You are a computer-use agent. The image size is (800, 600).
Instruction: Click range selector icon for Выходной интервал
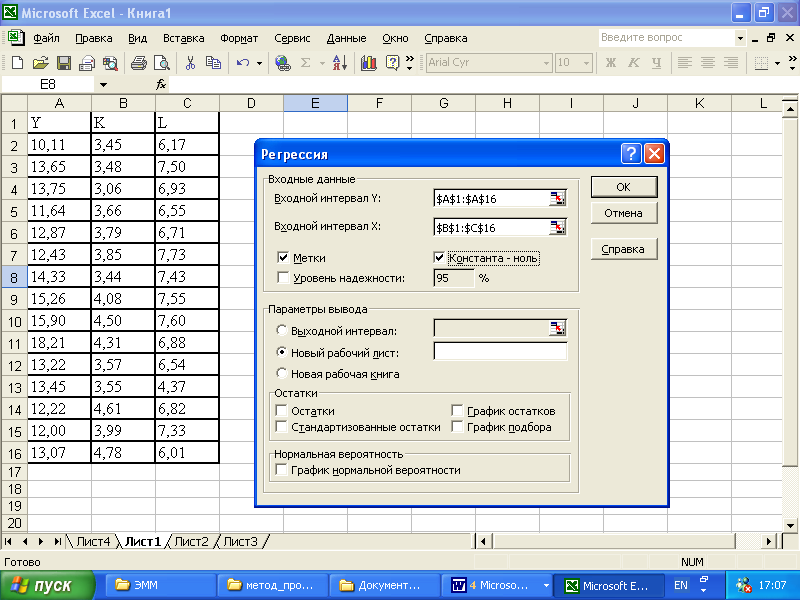pos(558,328)
